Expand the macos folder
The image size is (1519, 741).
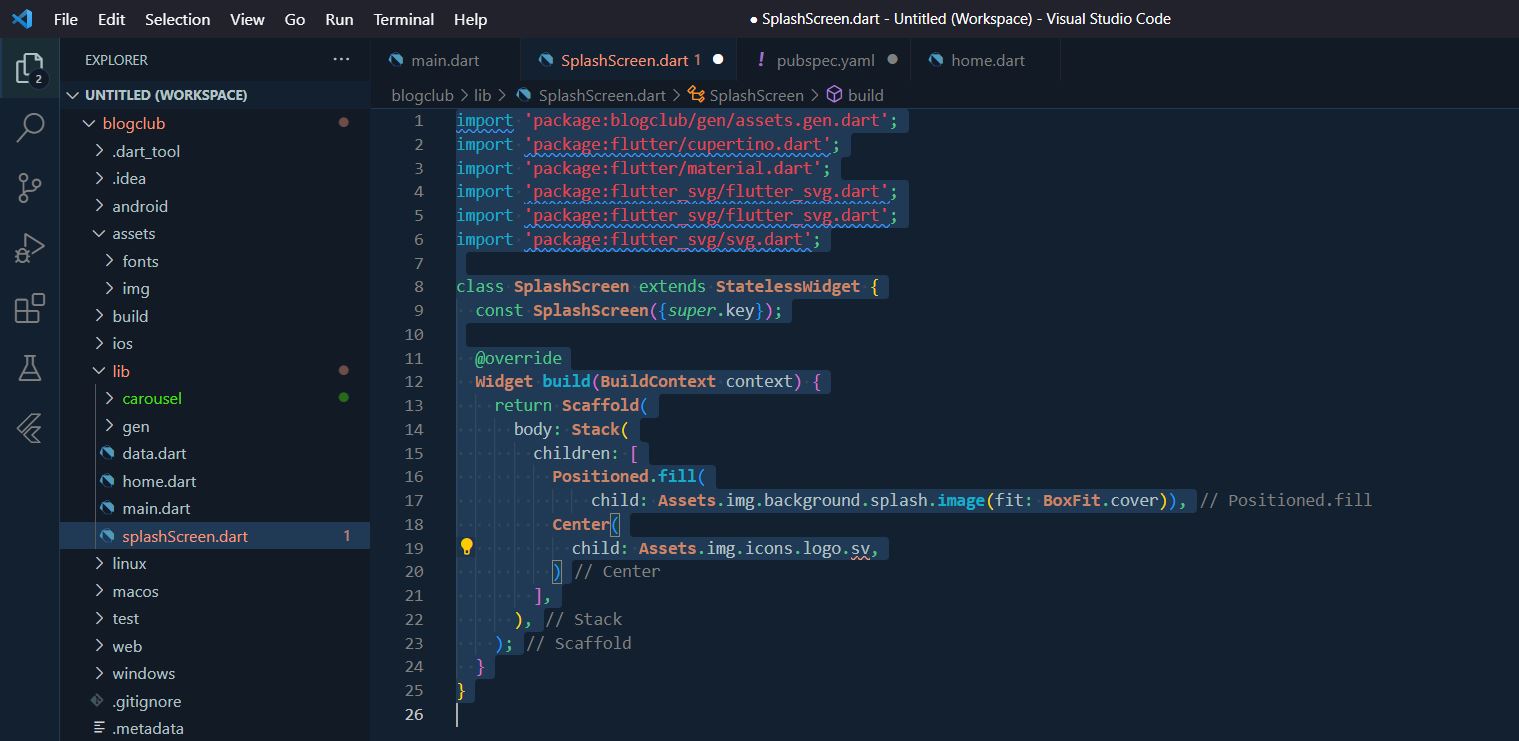[215, 591]
